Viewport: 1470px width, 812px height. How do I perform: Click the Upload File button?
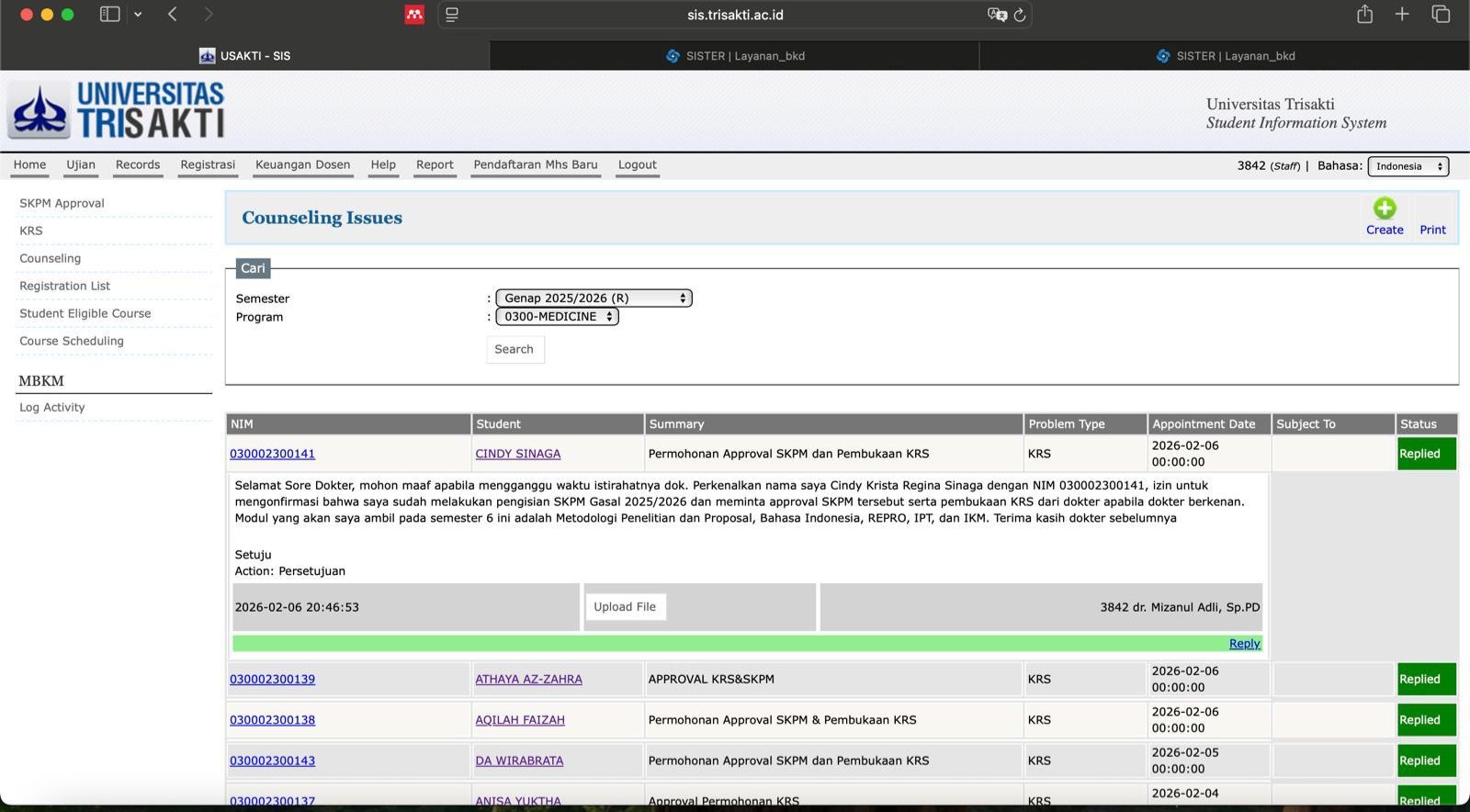point(625,607)
